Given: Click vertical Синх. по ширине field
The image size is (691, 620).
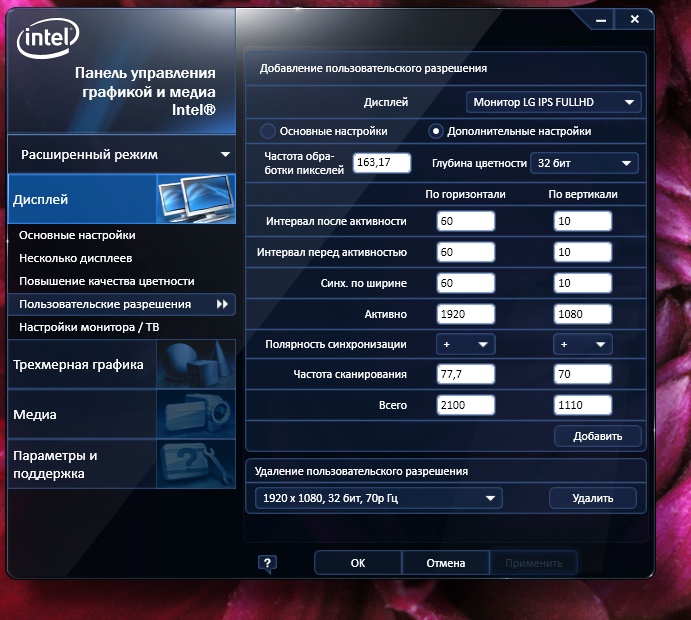Looking at the screenshot, I should (583, 283).
